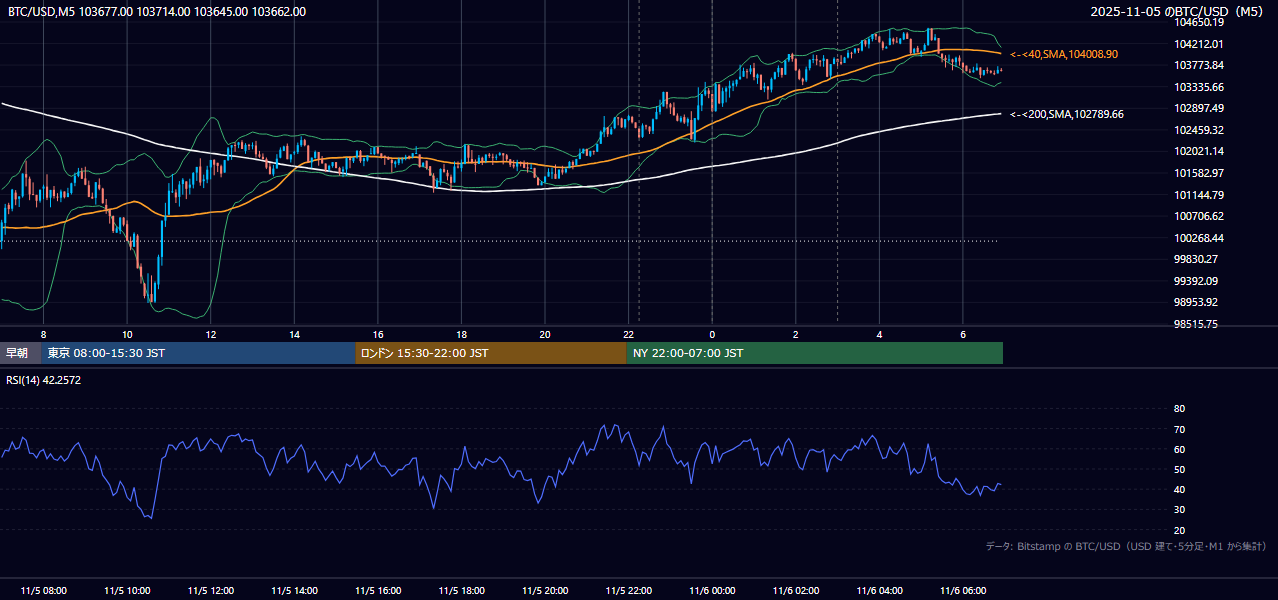Click RSI scale level 50
Image resolution: width=1278 pixels, height=600 pixels.
[1179, 469]
